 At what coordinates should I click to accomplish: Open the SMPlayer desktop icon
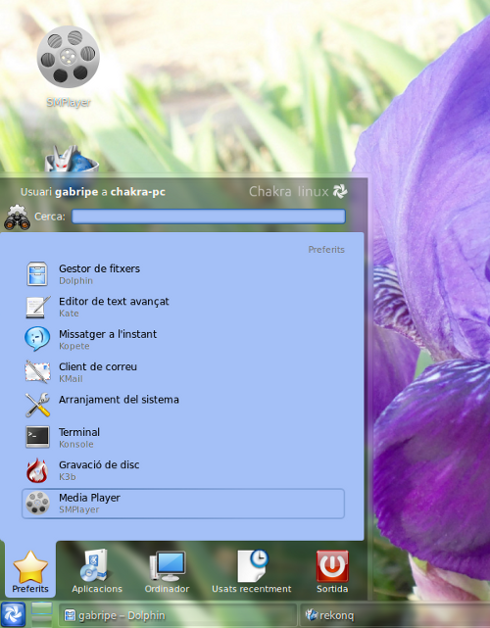(x=68, y=57)
